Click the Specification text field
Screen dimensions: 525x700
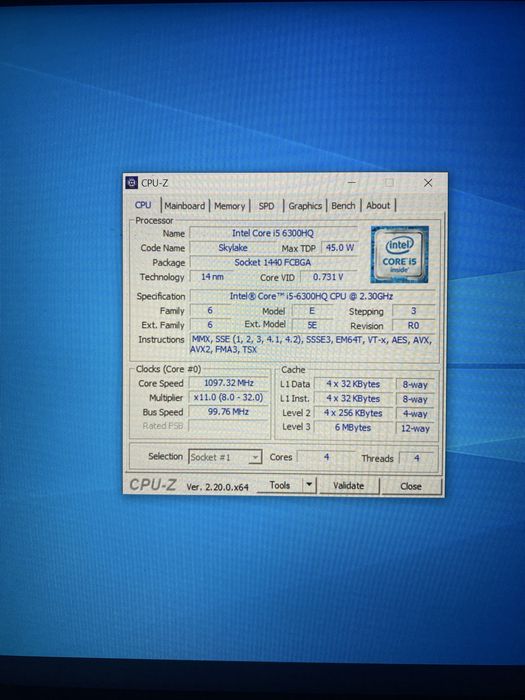(312, 296)
